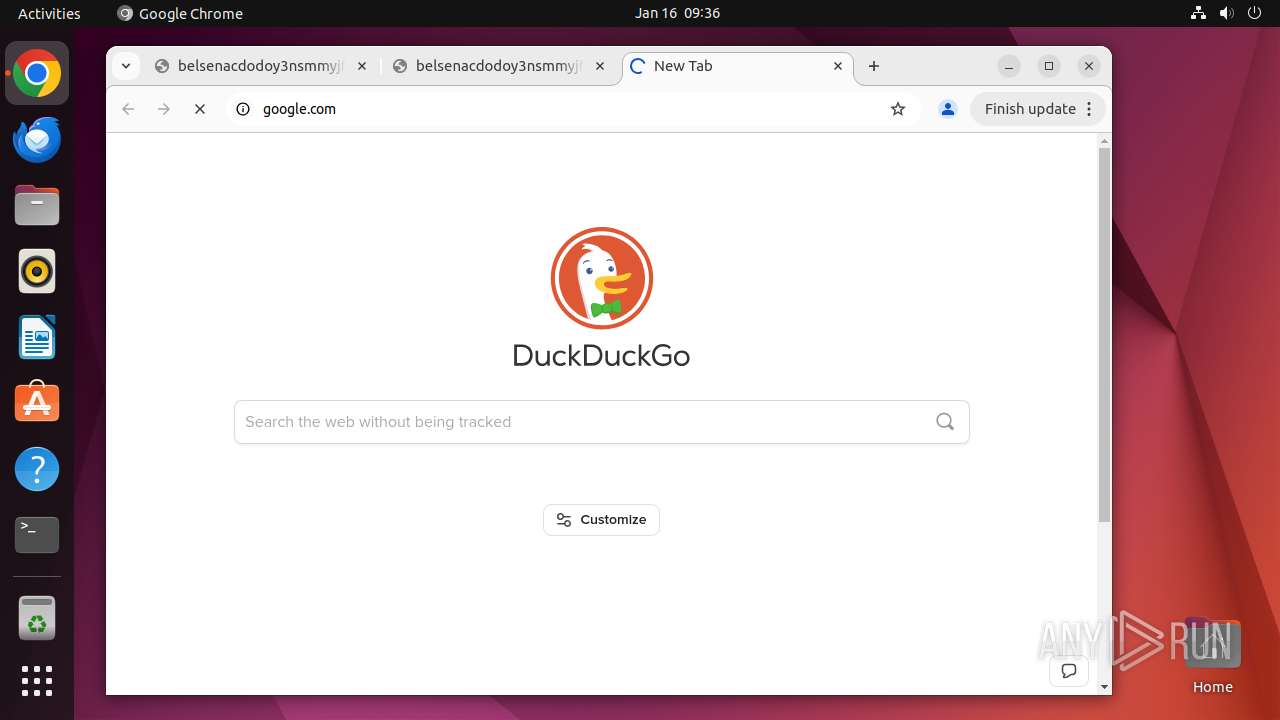Switch to the first belsenacdodoy3nsmmyj tab
1280x720 pixels.
point(261,66)
